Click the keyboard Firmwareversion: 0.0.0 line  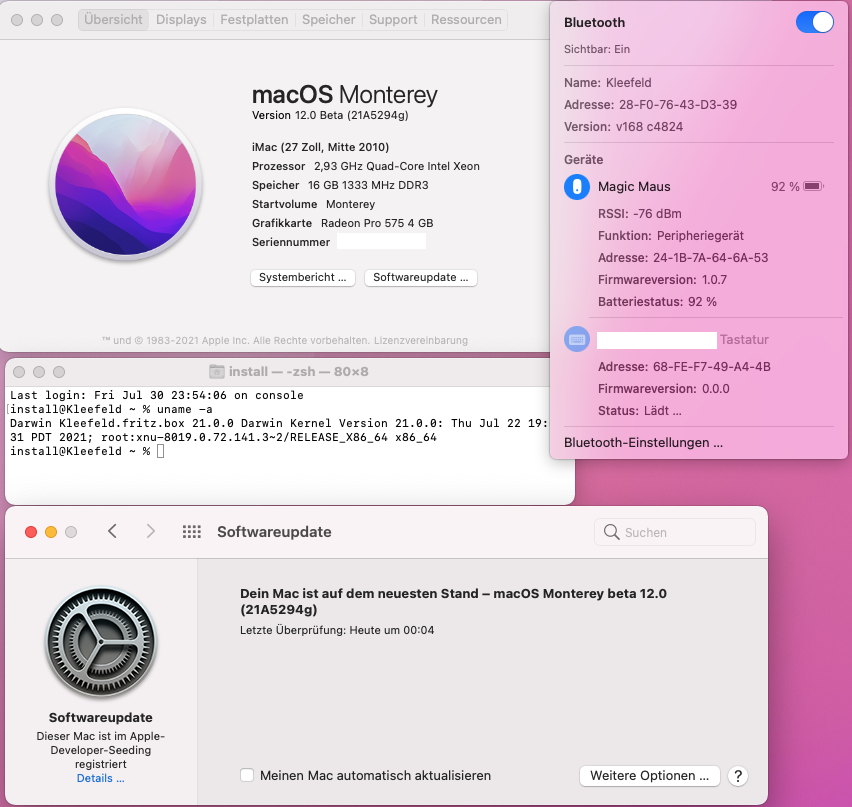663,389
